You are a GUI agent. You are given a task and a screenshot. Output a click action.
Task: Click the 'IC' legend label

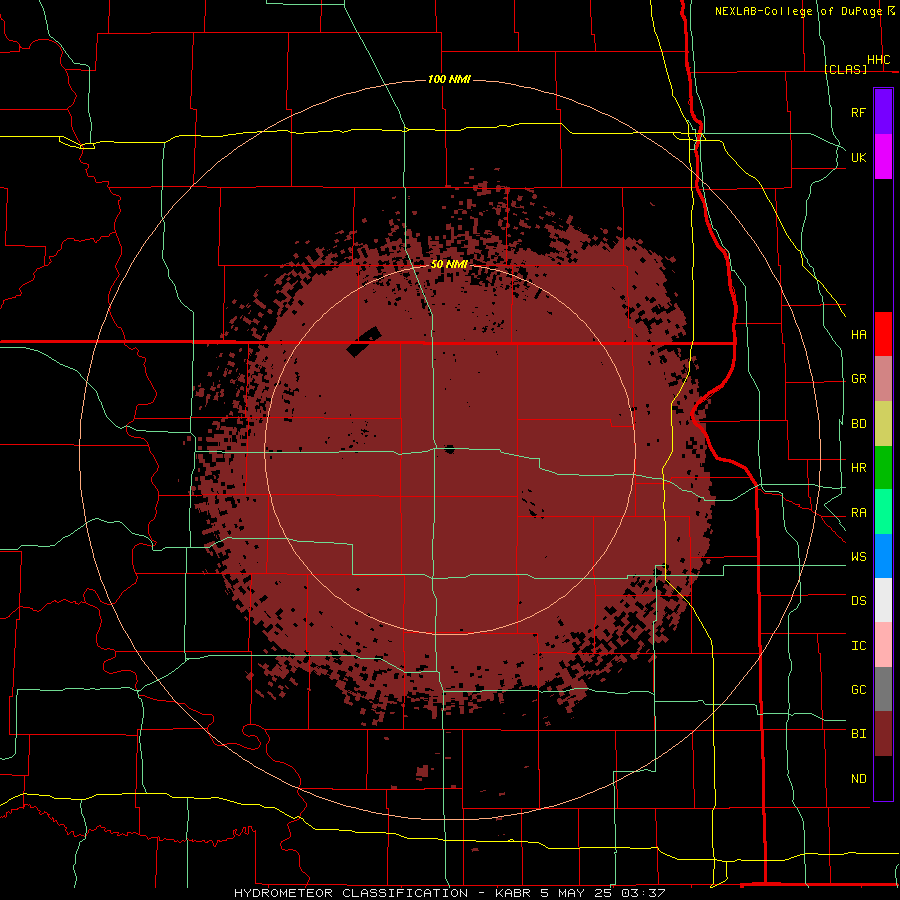[x=858, y=646]
